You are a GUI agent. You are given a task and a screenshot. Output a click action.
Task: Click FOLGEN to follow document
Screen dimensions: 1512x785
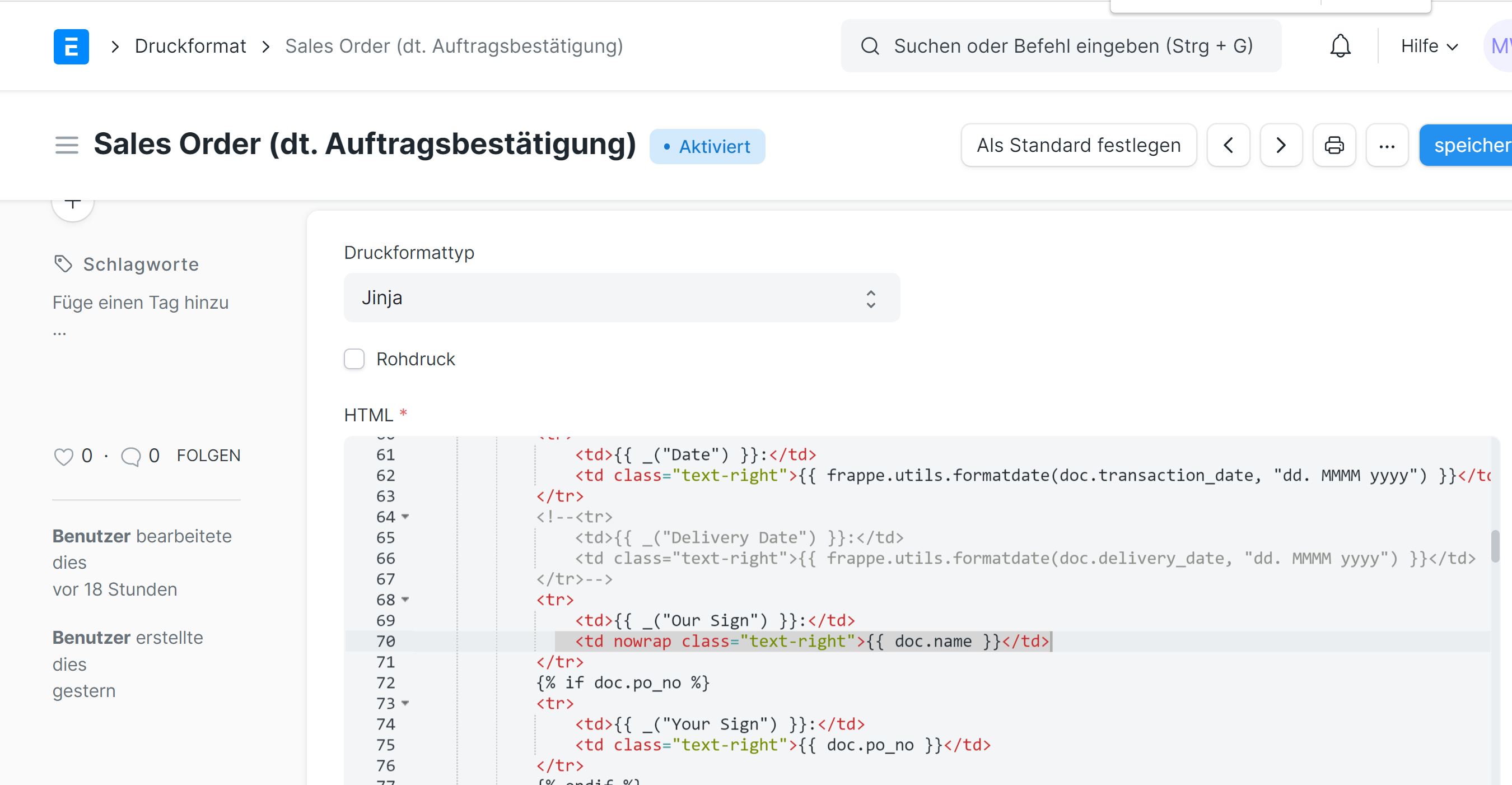coord(208,456)
